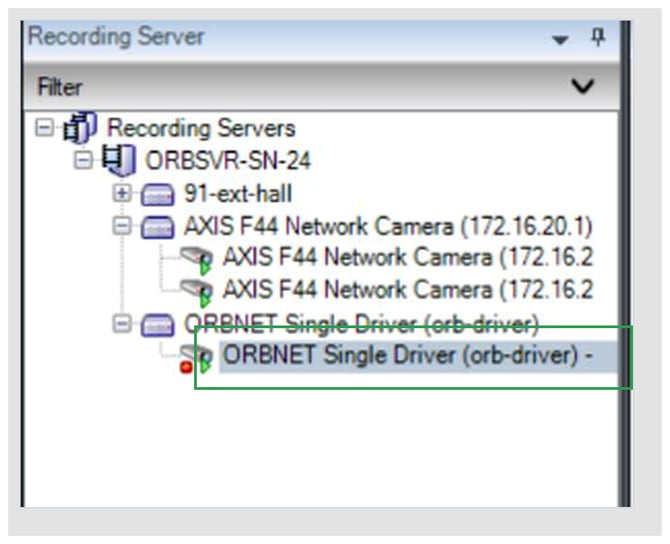
Task: Select AXIS F44 Network Camera (172.16.20.1) label
Action: [388, 226]
